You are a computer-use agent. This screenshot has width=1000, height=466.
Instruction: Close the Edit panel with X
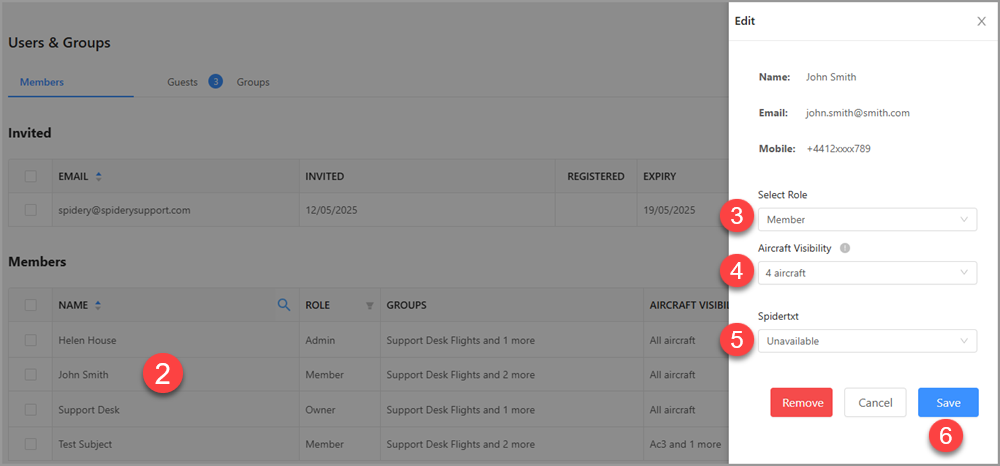[x=981, y=21]
